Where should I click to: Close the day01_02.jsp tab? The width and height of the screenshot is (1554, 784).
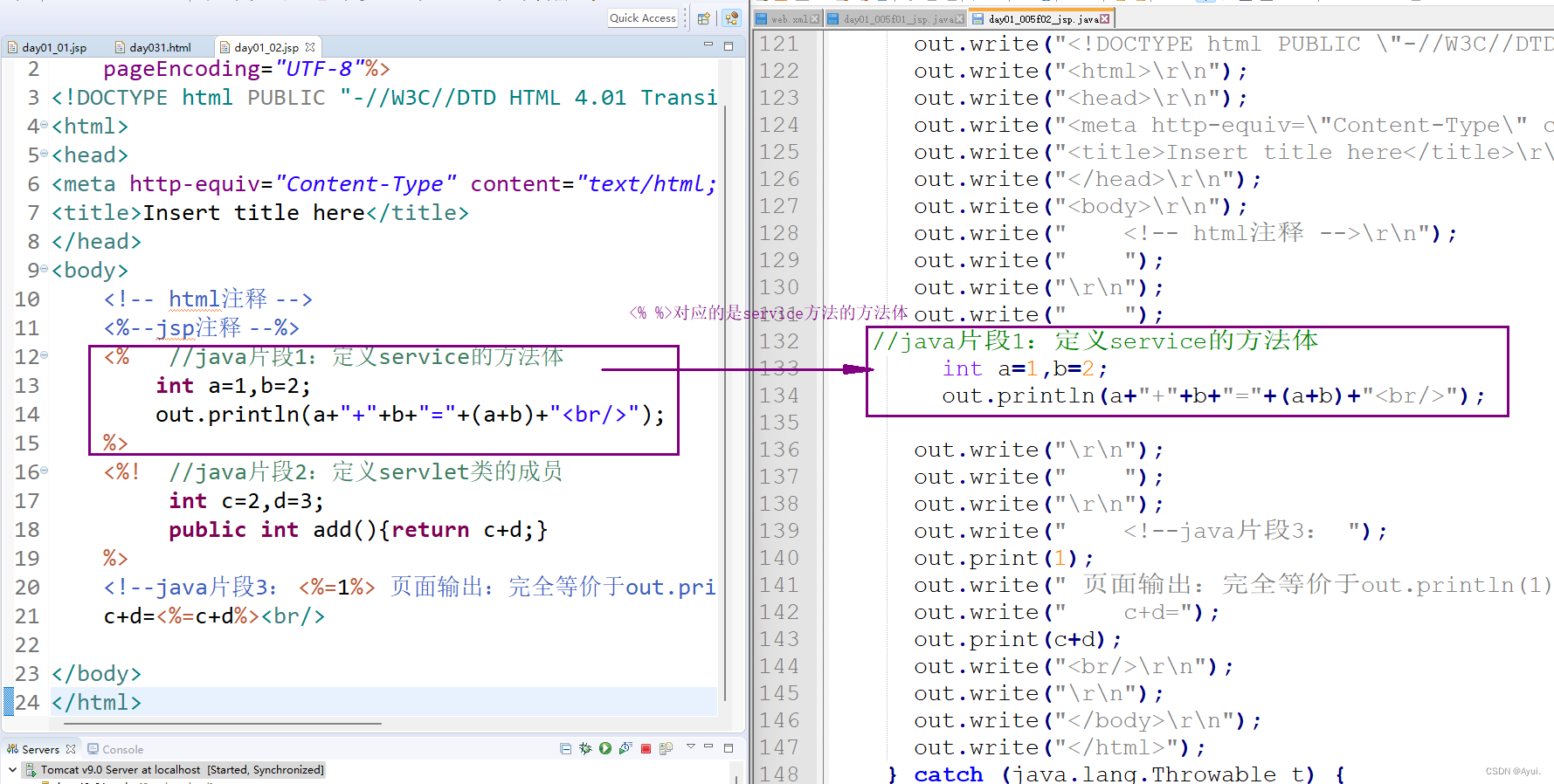[x=310, y=47]
